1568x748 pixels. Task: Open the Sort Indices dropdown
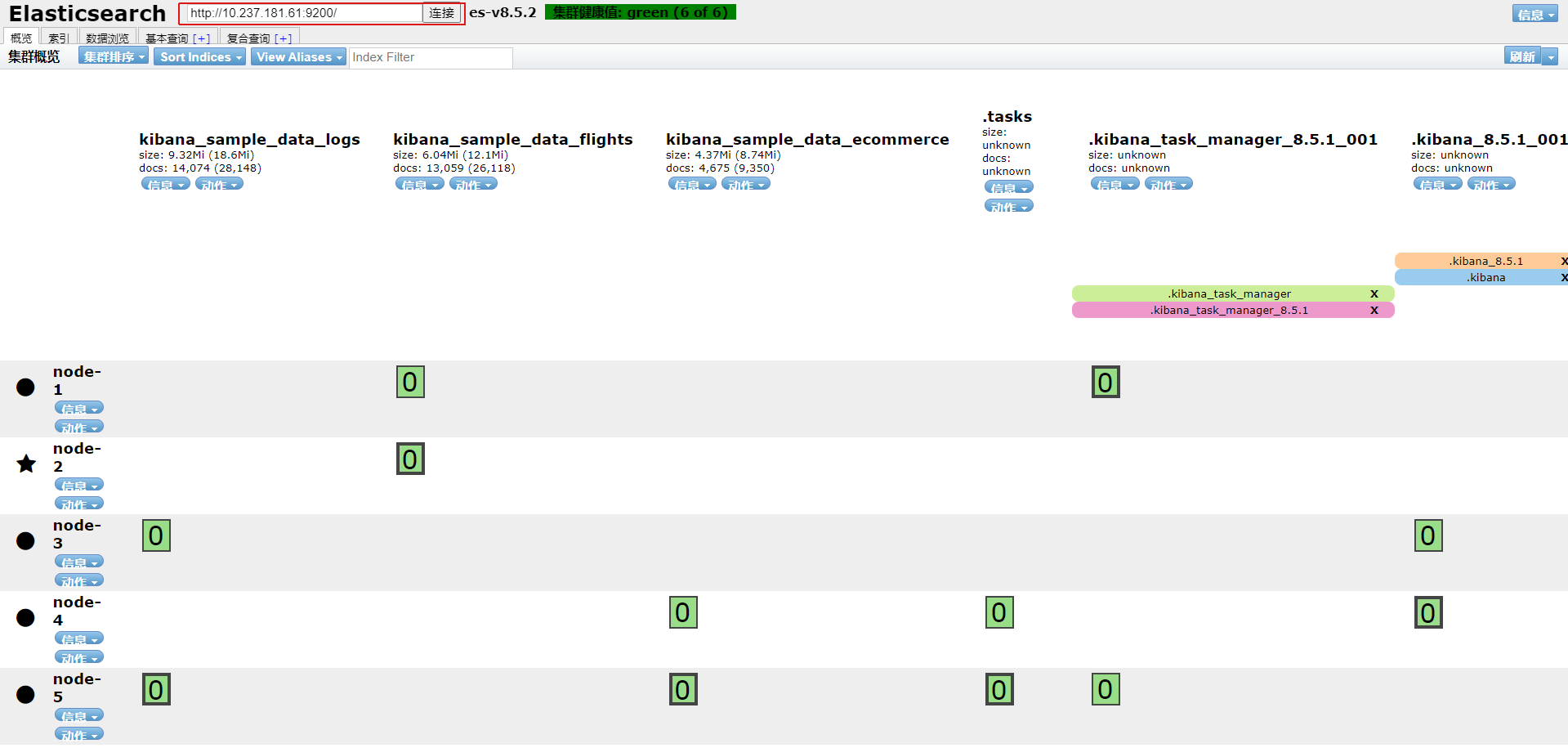pyautogui.click(x=199, y=56)
